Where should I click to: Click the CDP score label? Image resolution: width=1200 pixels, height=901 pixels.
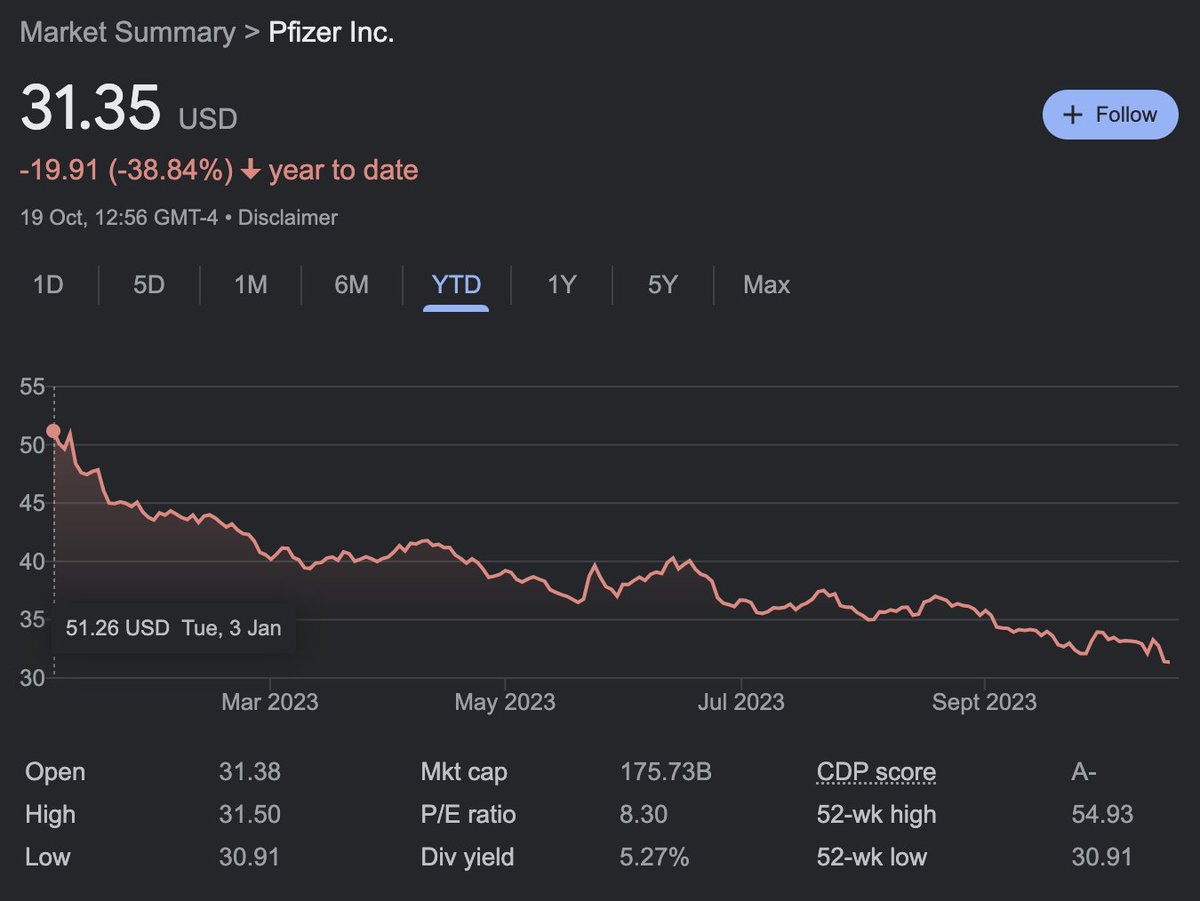876,772
